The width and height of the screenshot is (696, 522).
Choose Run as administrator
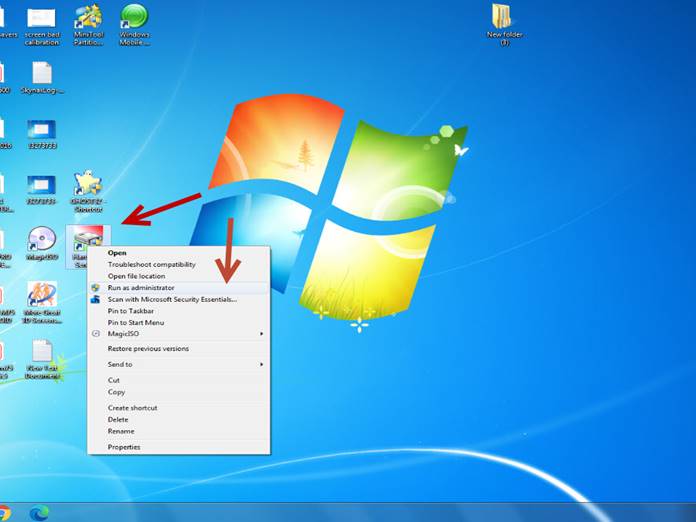(x=141, y=287)
